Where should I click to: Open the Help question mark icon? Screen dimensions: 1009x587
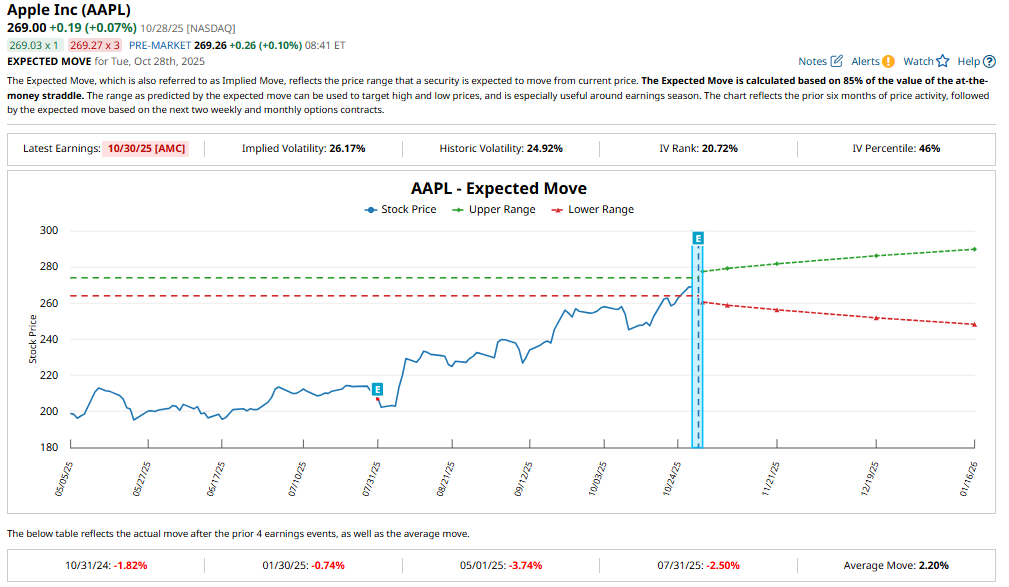990,61
